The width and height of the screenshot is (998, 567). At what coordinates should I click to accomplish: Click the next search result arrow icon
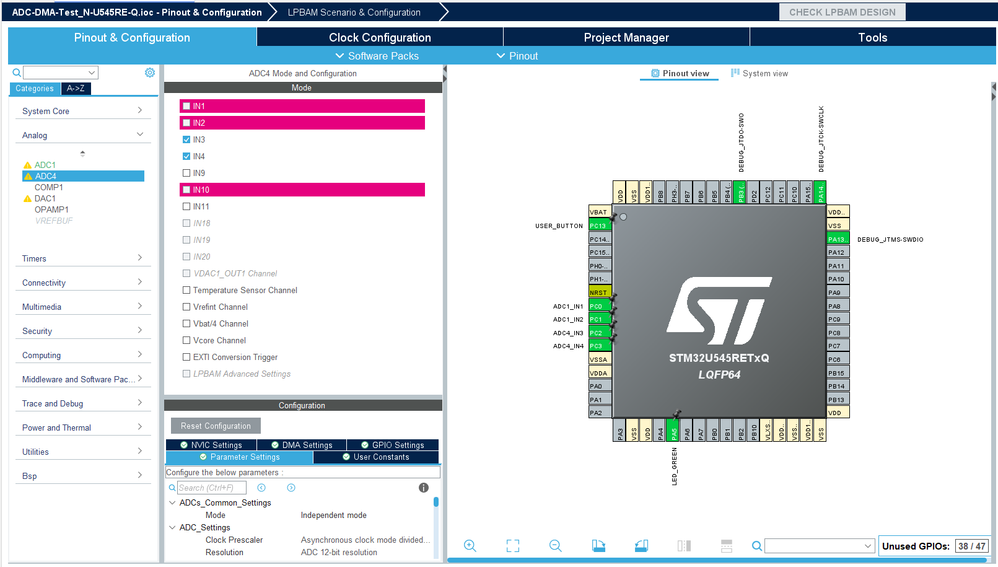pyautogui.click(x=291, y=487)
